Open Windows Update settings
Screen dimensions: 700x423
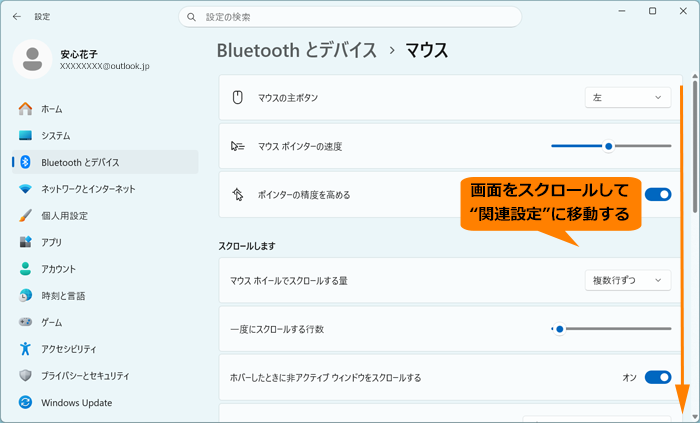point(105,402)
